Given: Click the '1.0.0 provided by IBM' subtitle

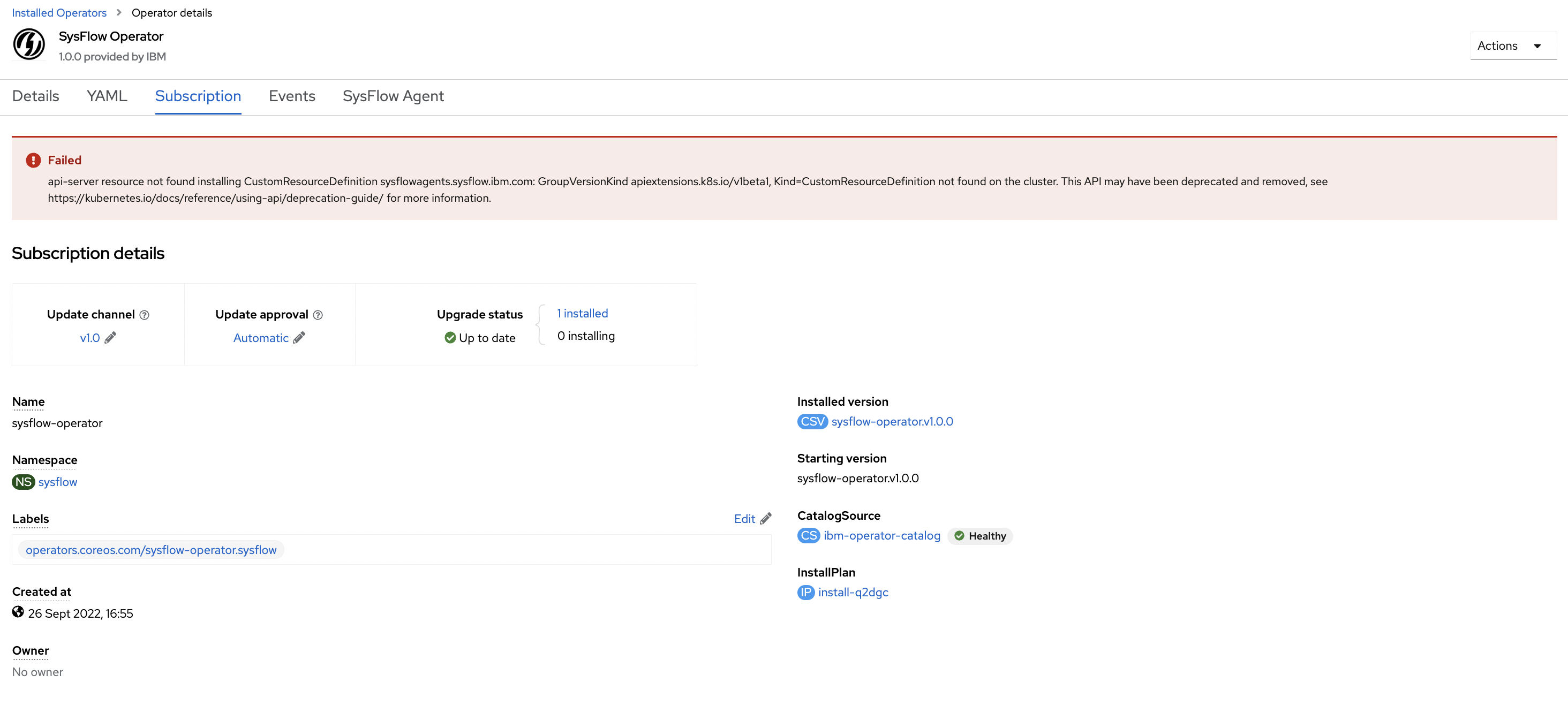Looking at the screenshot, I should point(112,57).
